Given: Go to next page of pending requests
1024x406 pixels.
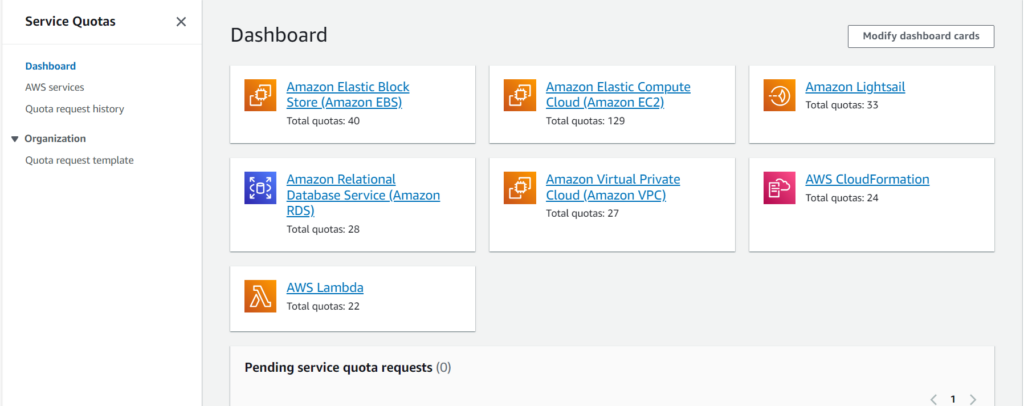Looking at the screenshot, I should (973, 399).
